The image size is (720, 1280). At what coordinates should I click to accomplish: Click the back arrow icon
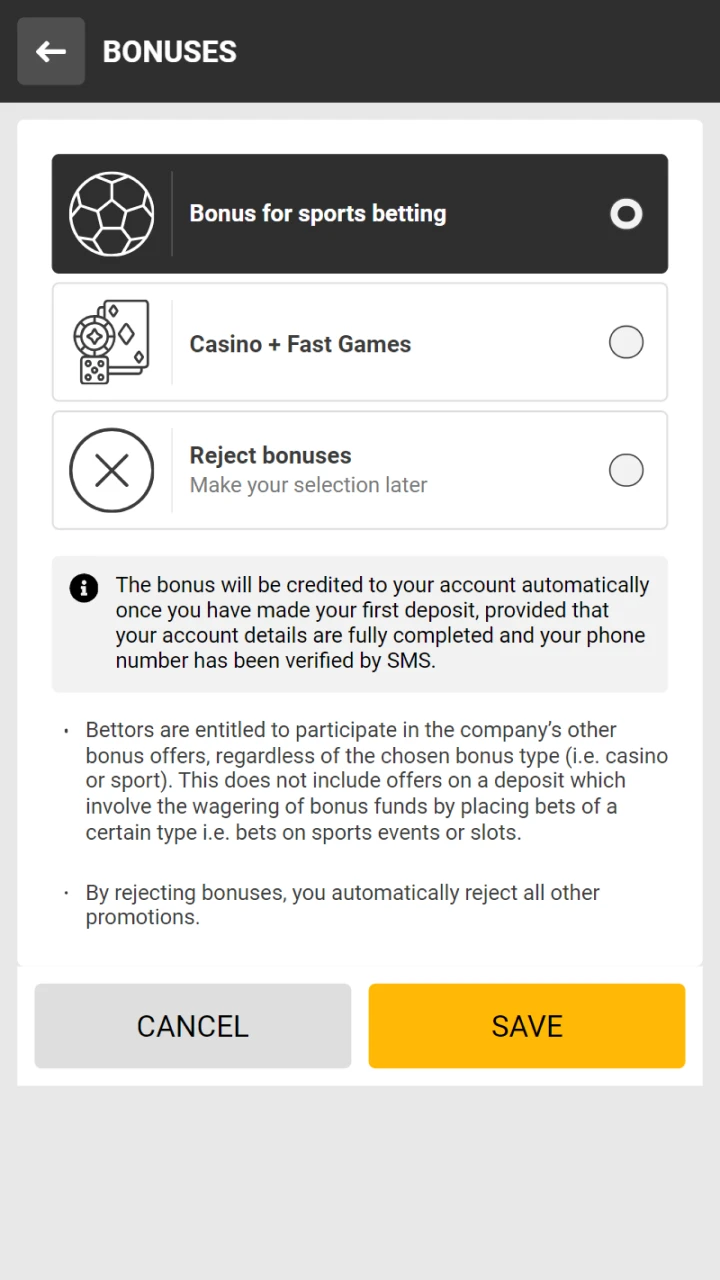click(51, 51)
